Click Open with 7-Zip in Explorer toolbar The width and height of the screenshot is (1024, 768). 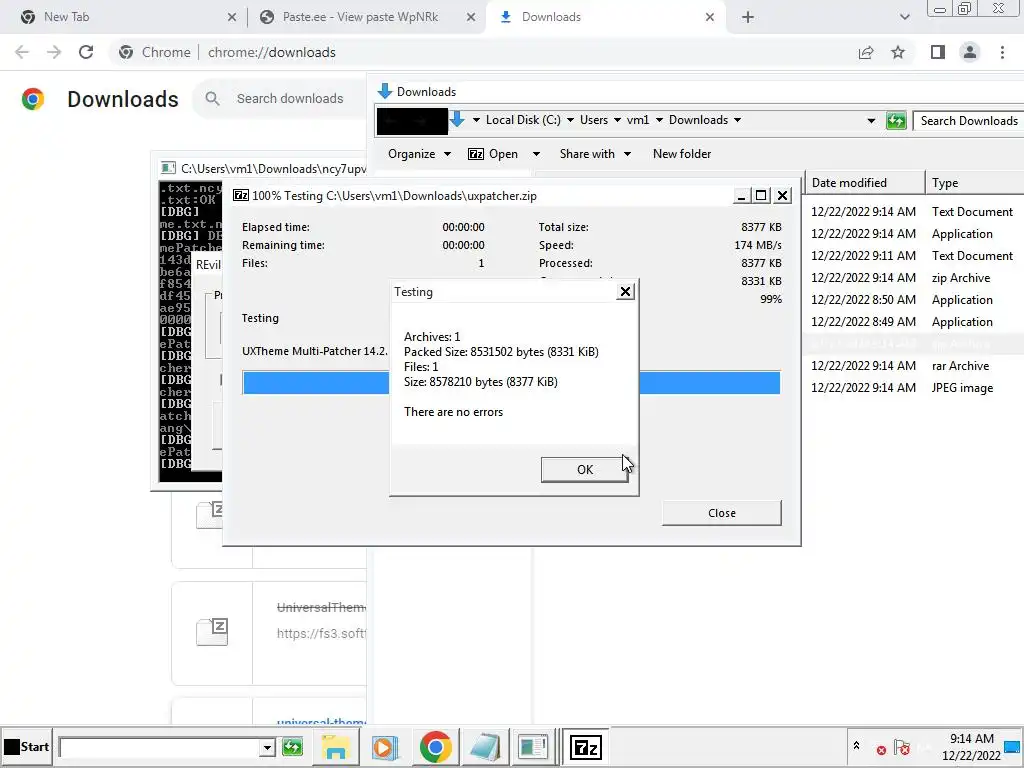[x=493, y=154]
